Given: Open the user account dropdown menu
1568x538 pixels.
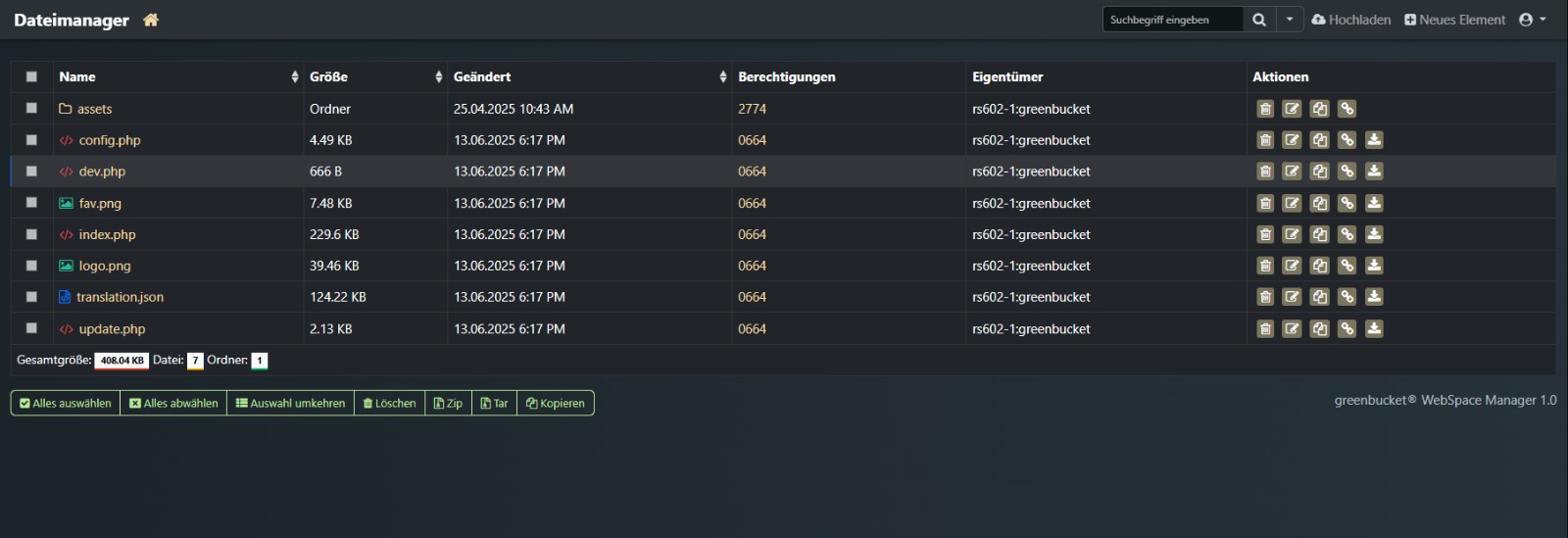Looking at the screenshot, I should click(1532, 20).
